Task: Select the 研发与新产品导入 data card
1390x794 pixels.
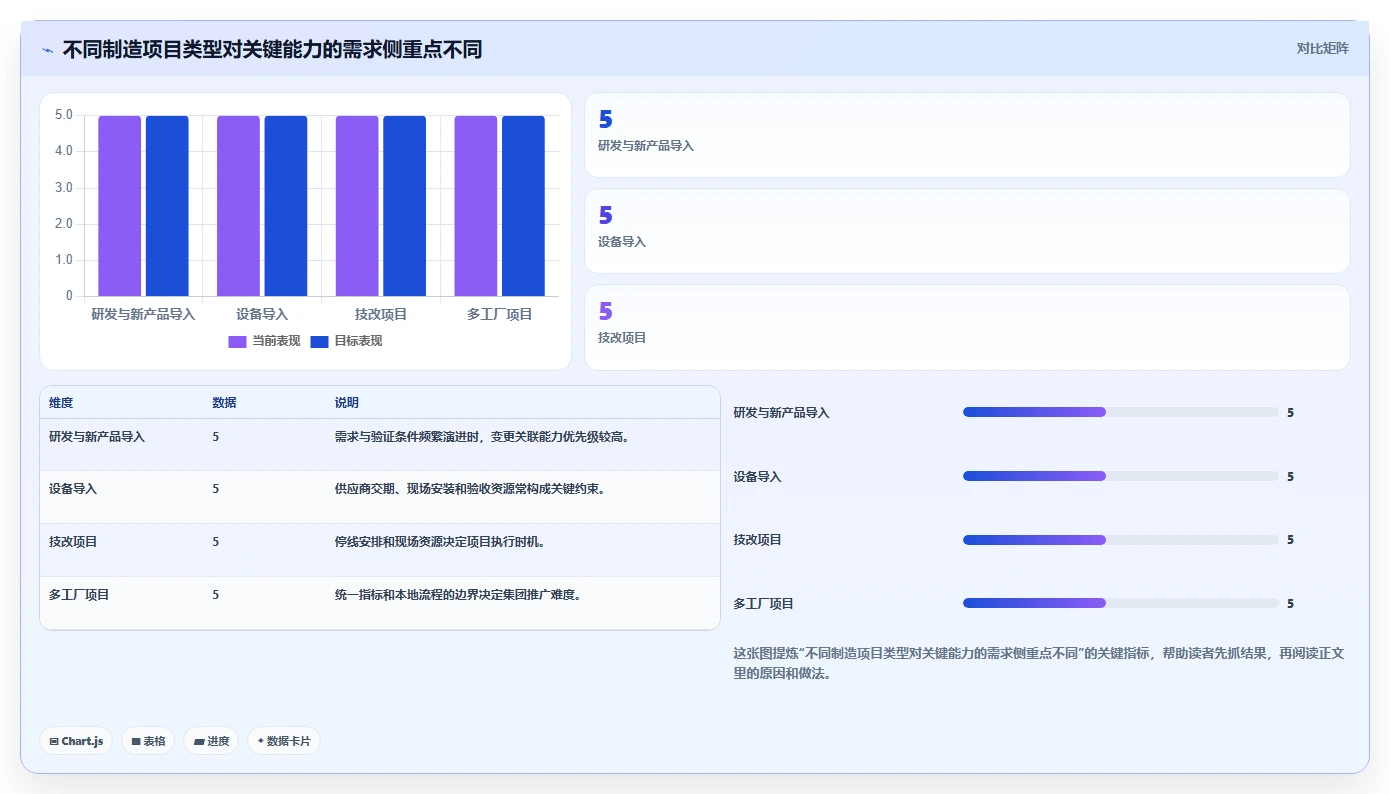Action: click(967, 135)
